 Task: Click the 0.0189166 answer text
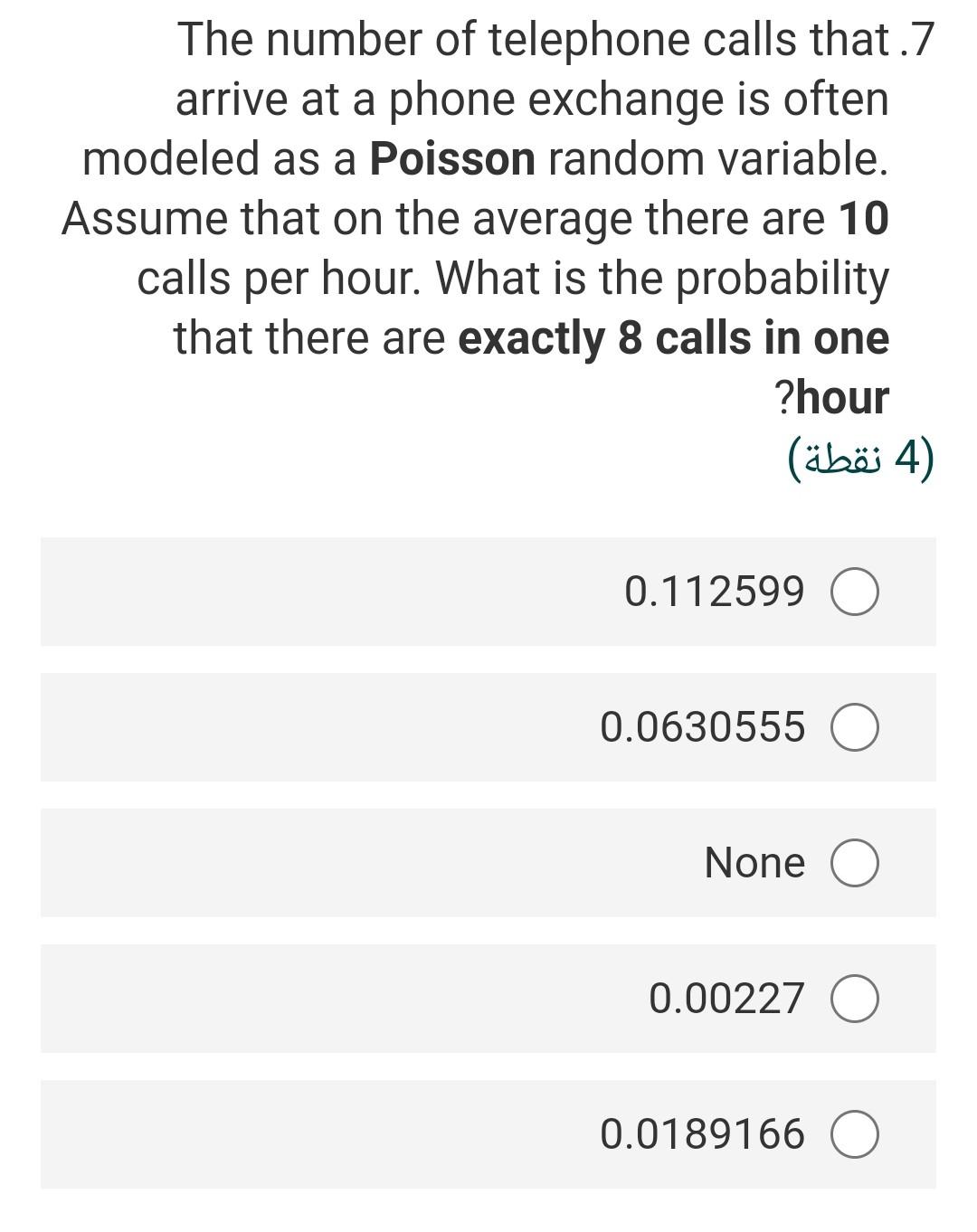tap(702, 1134)
